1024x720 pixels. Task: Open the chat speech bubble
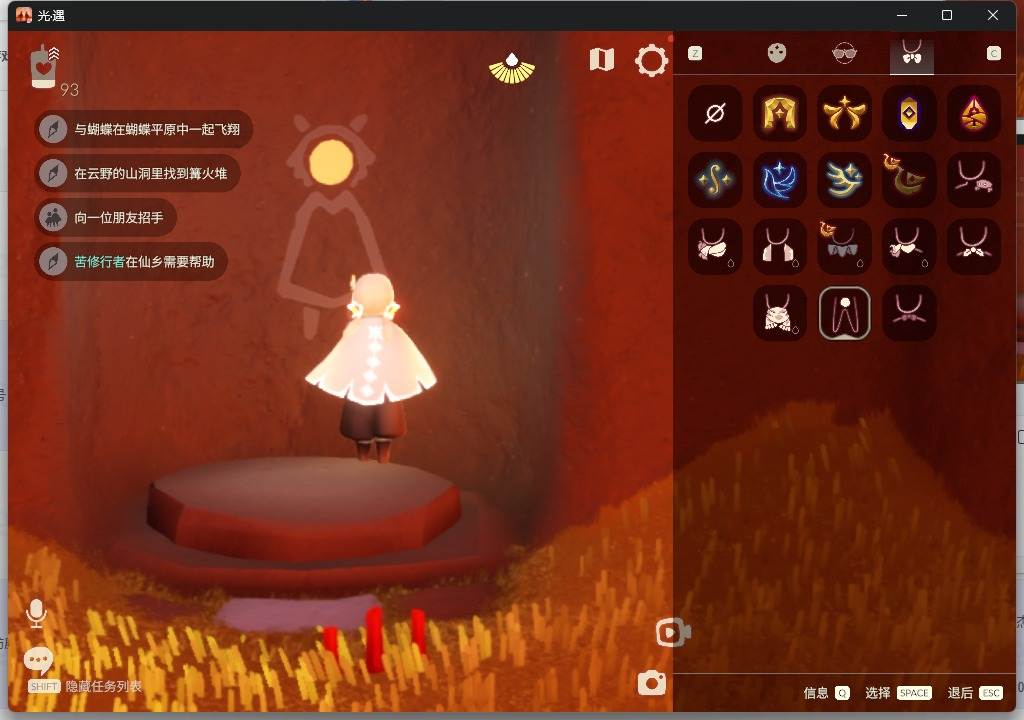38,661
